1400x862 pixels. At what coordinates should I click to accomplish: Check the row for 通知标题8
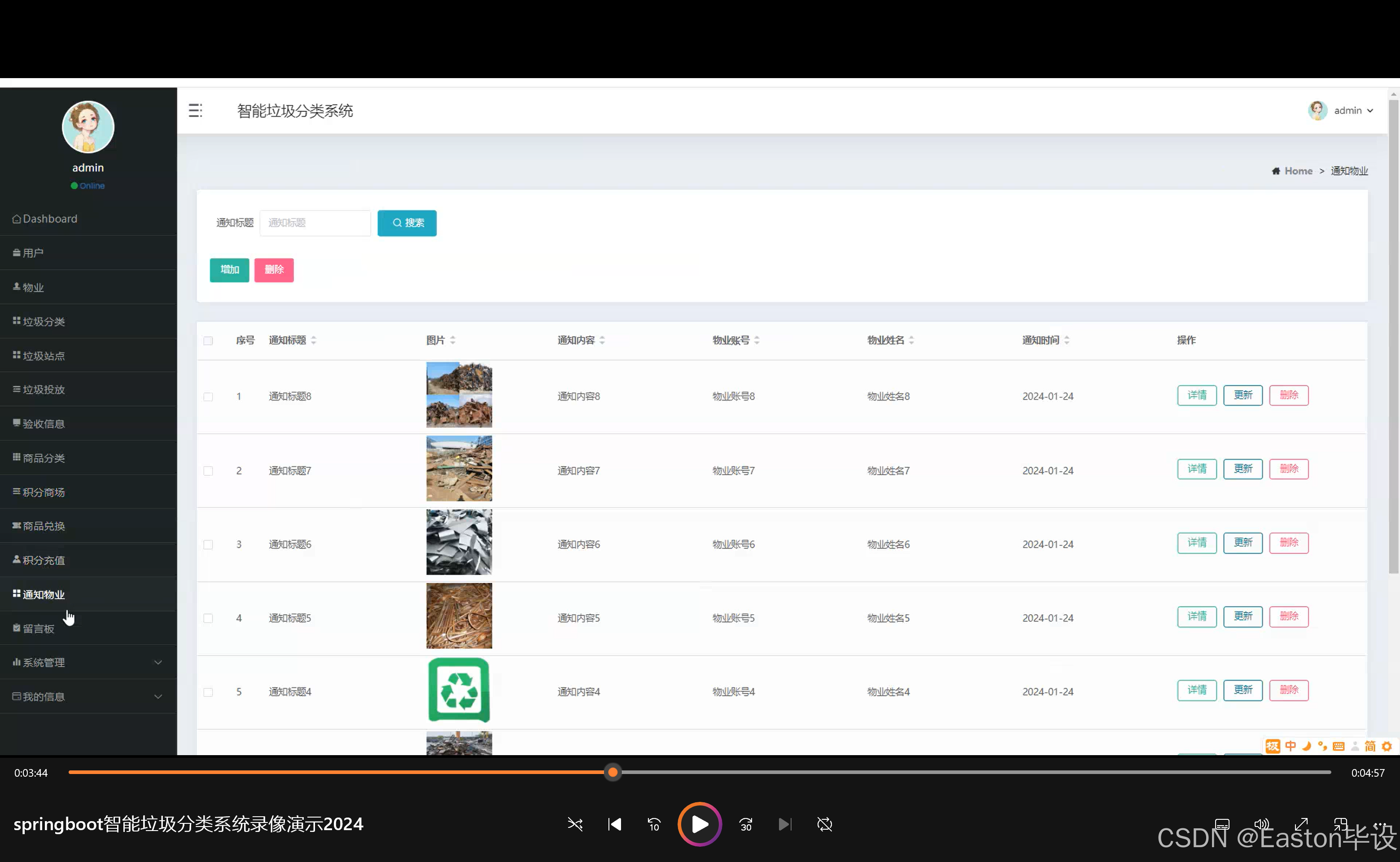(x=208, y=397)
